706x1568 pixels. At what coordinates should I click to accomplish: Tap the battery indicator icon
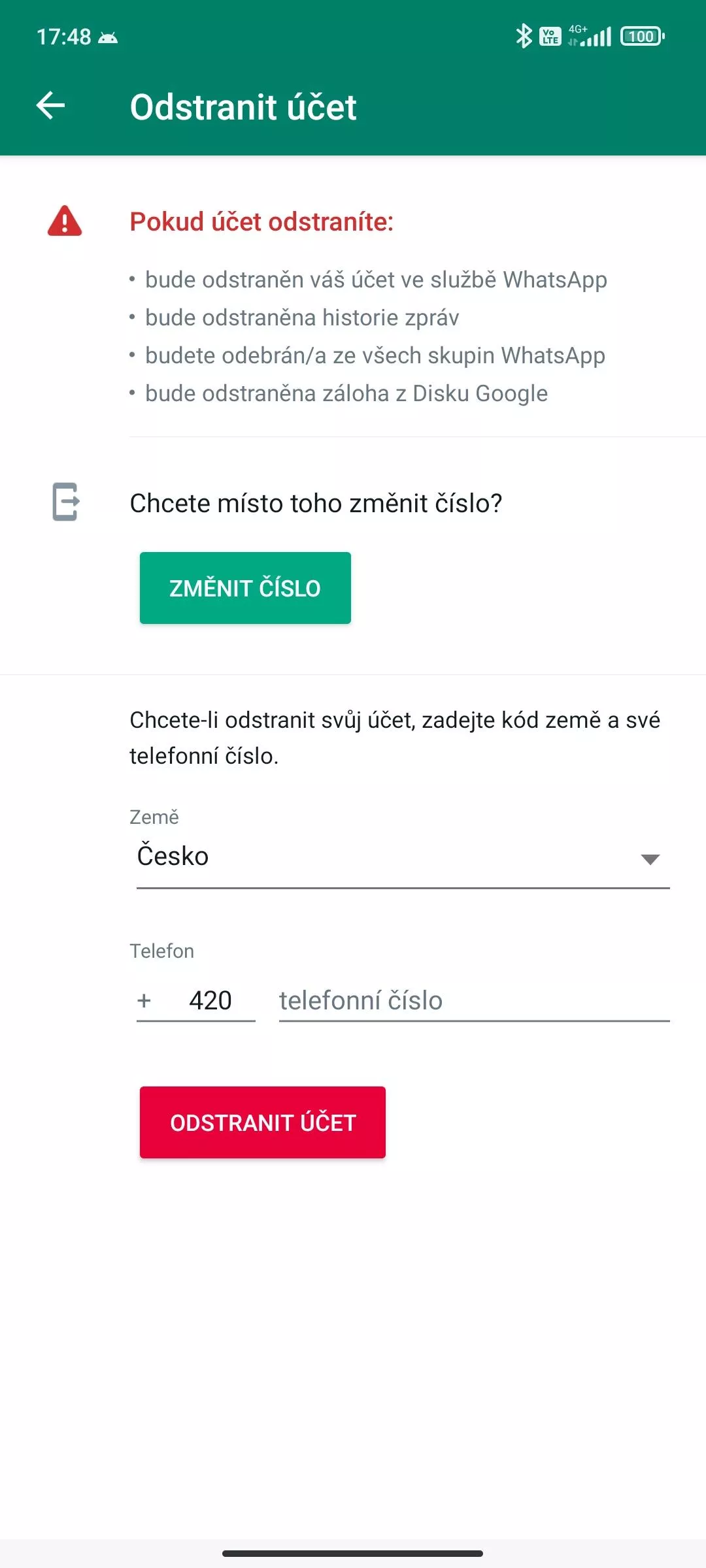pos(643,37)
